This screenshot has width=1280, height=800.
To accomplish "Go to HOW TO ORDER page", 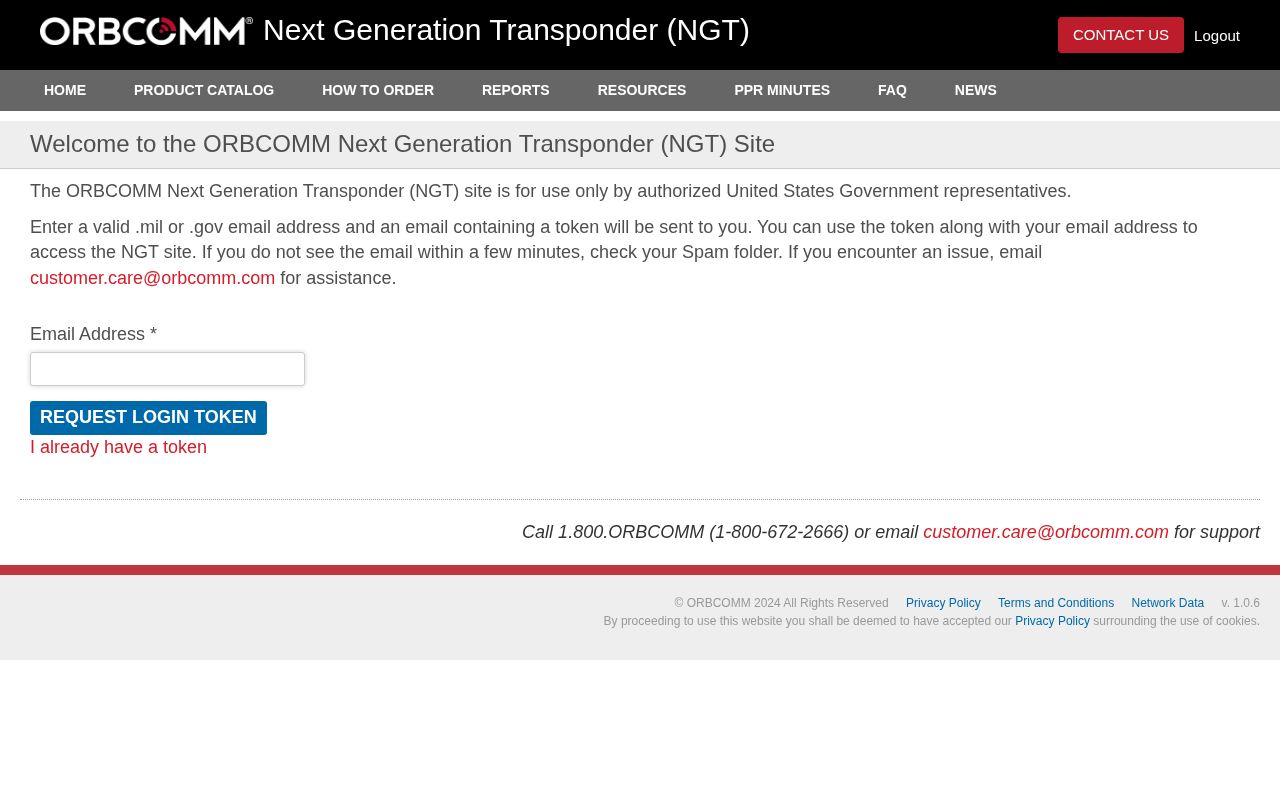I will [378, 90].
